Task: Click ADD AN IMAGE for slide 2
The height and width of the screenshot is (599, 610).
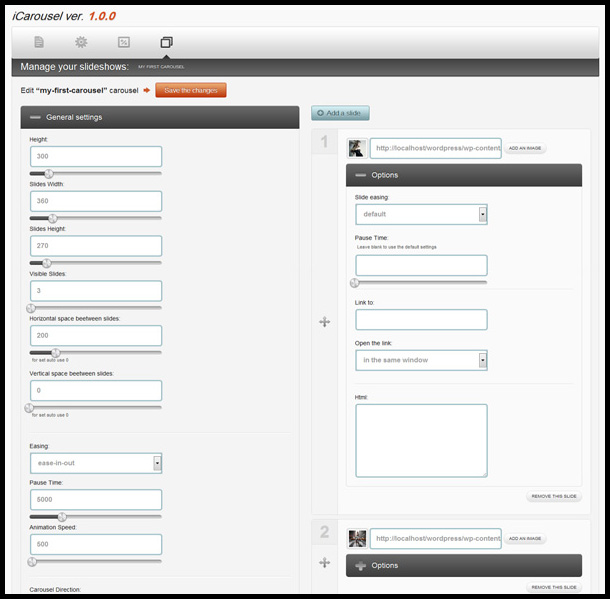Action: pyautogui.click(x=525, y=539)
